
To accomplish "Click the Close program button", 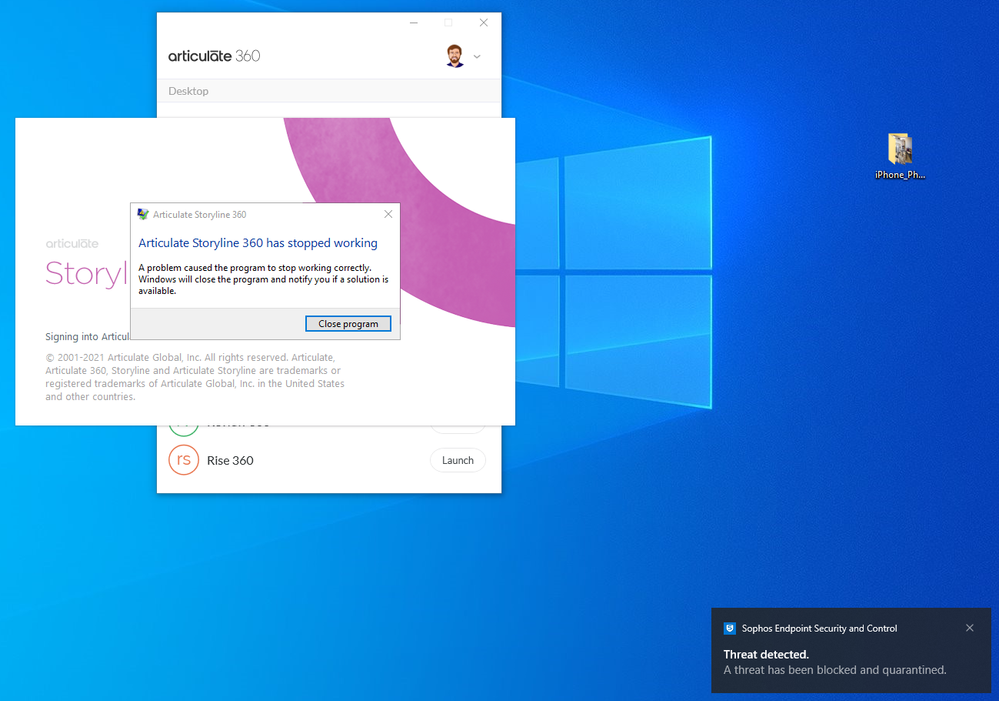I will pos(348,324).
